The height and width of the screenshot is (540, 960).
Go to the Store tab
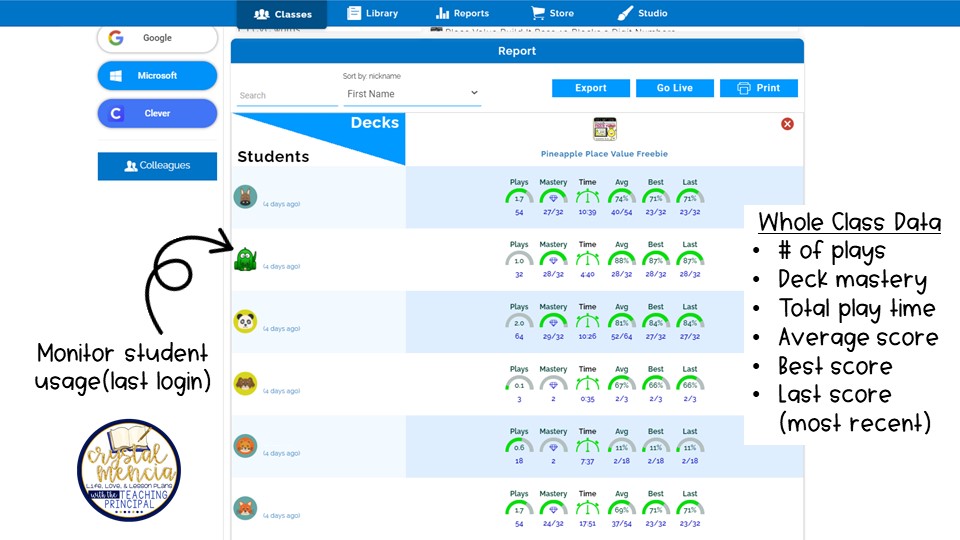point(552,14)
